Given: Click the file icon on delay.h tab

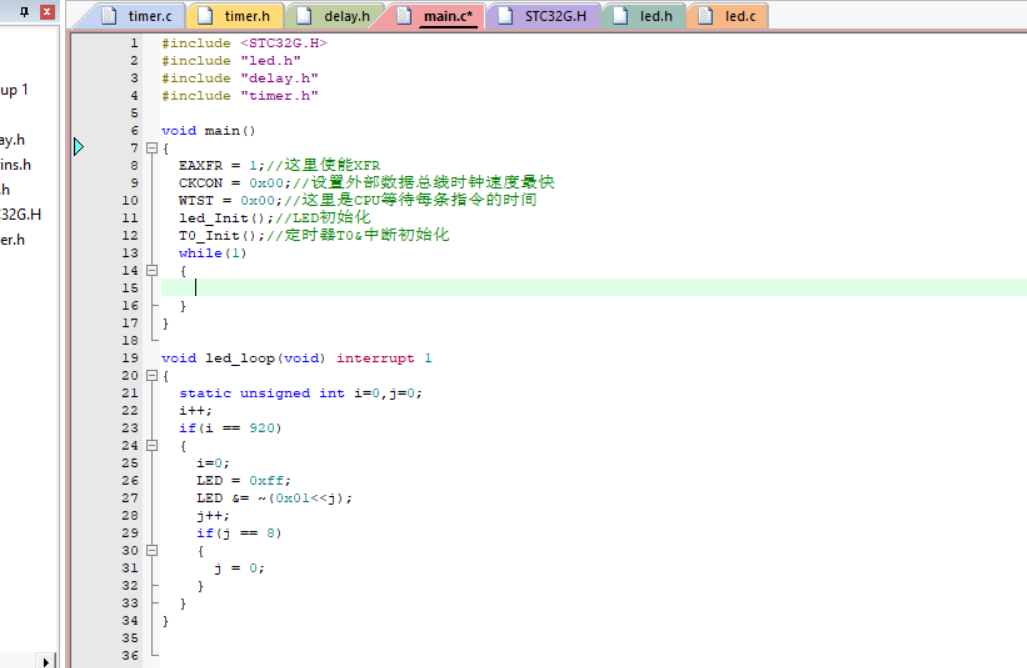Looking at the screenshot, I should 304,16.
